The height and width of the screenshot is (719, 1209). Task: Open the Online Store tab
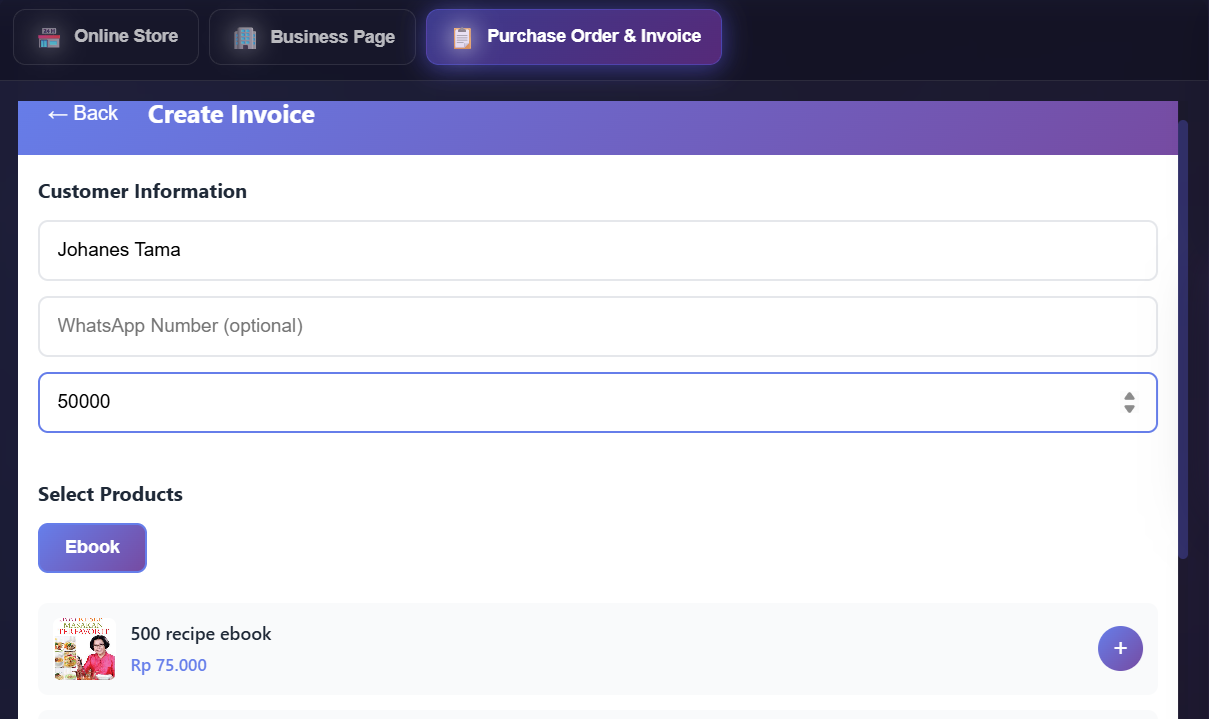tap(105, 36)
